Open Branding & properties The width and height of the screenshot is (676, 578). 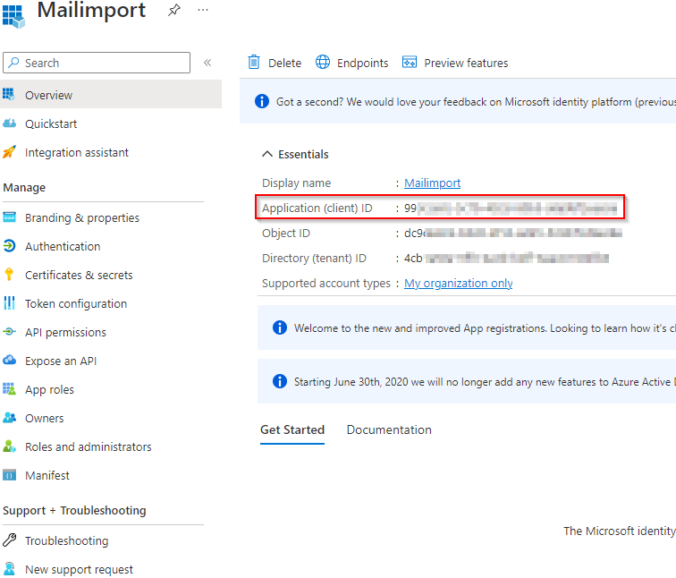[x=82, y=218]
